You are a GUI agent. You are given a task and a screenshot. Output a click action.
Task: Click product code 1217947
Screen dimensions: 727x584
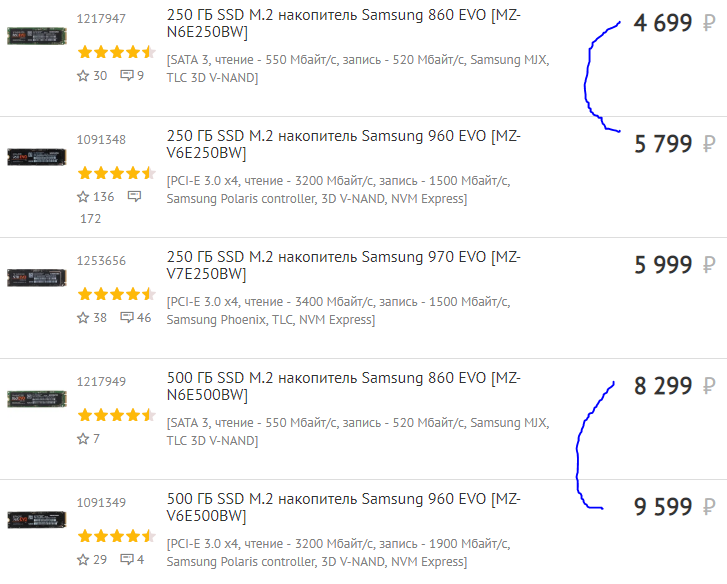[x=101, y=18]
